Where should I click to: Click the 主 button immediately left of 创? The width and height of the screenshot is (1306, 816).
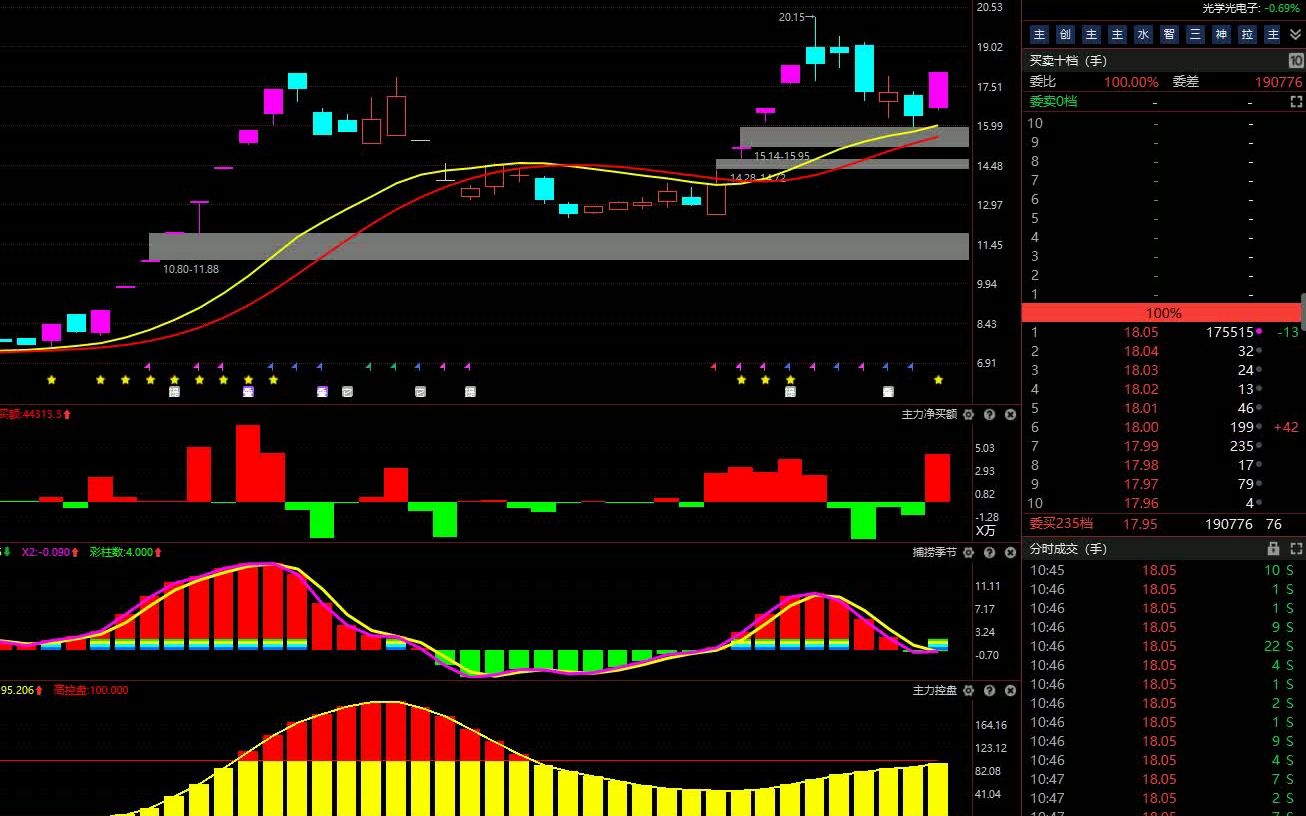(1039, 34)
